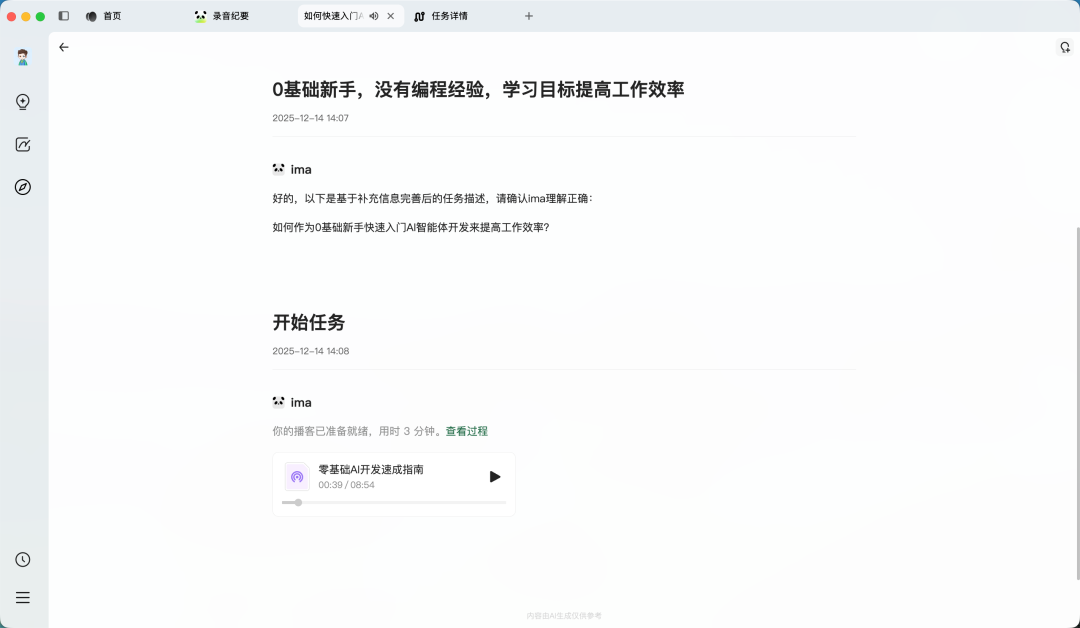This screenshot has height=628, width=1080.
Task: Click the panda ima avatar above the reply
Action: point(278,169)
